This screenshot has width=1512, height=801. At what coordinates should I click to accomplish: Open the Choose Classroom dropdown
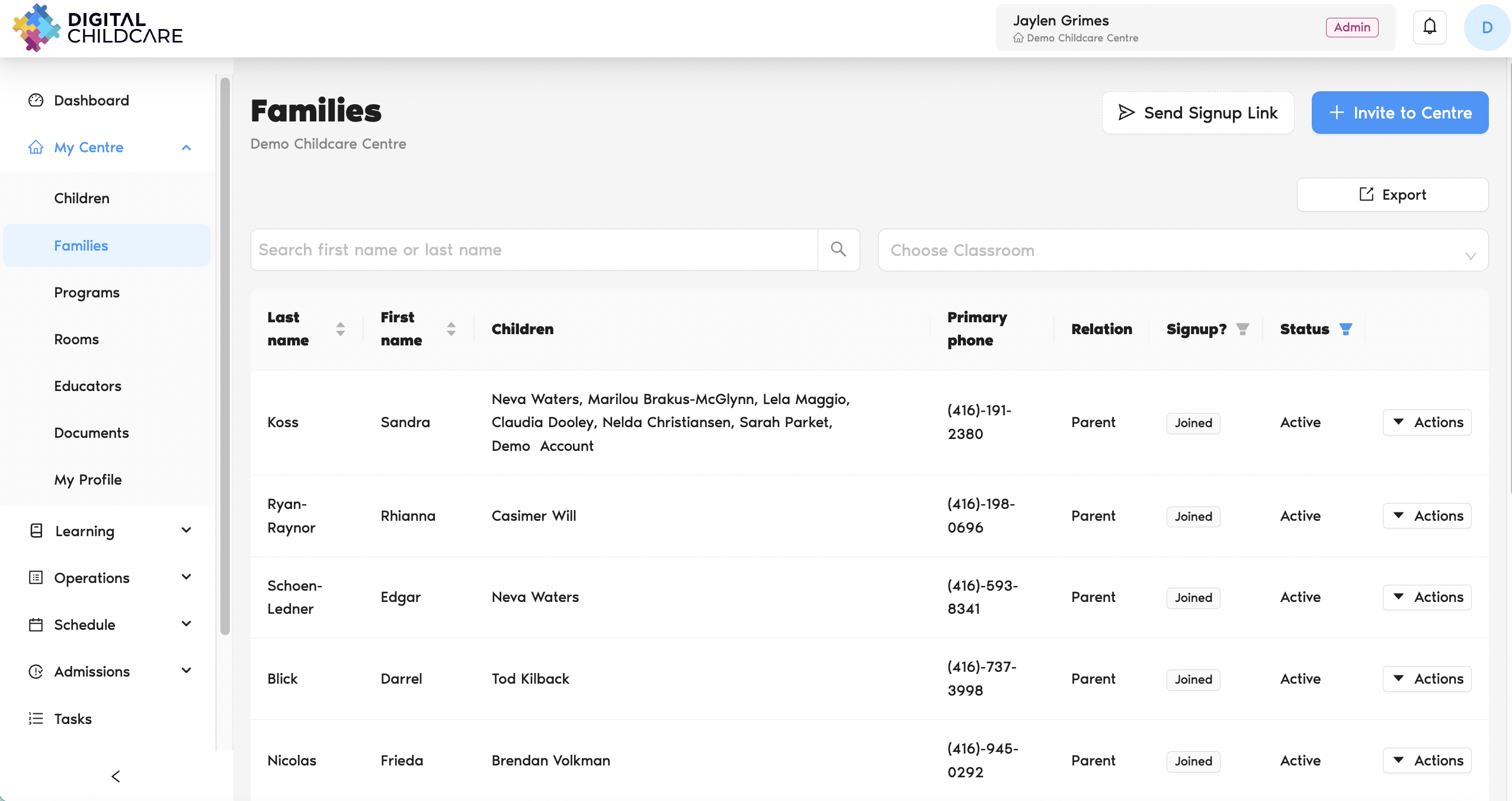pos(1183,250)
